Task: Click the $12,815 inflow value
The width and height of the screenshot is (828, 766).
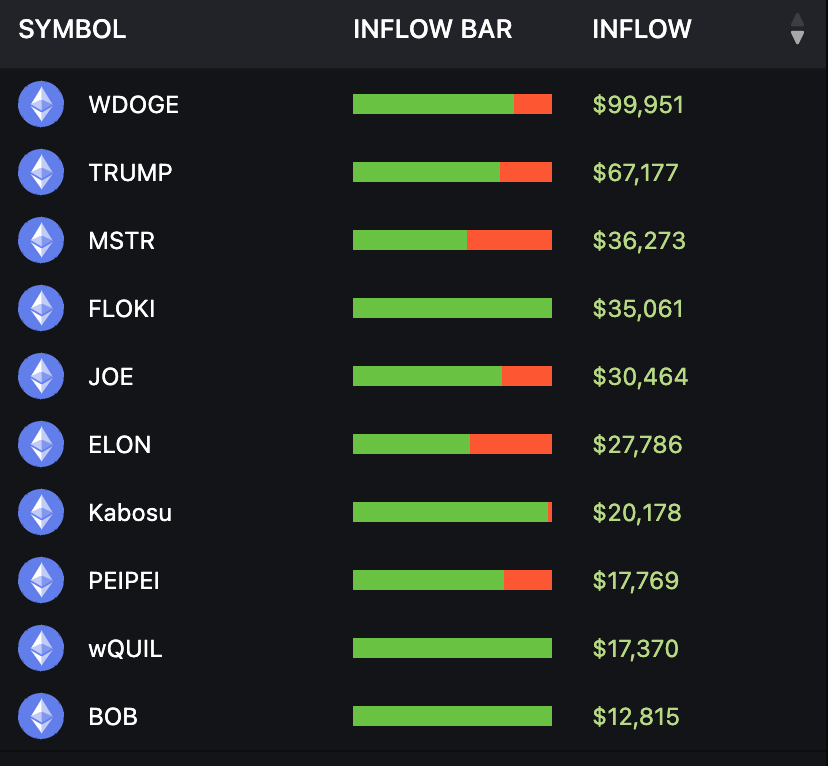Action: pos(636,716)
